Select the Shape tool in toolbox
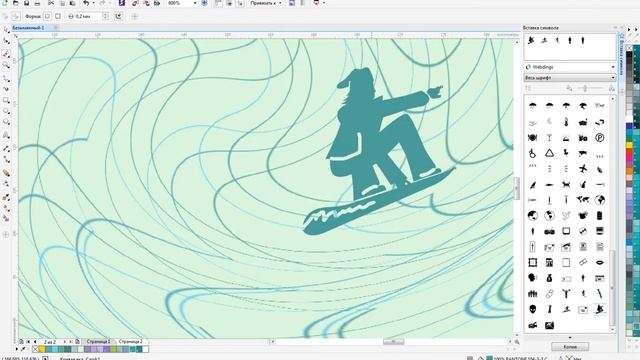 [x=6, y=42]
